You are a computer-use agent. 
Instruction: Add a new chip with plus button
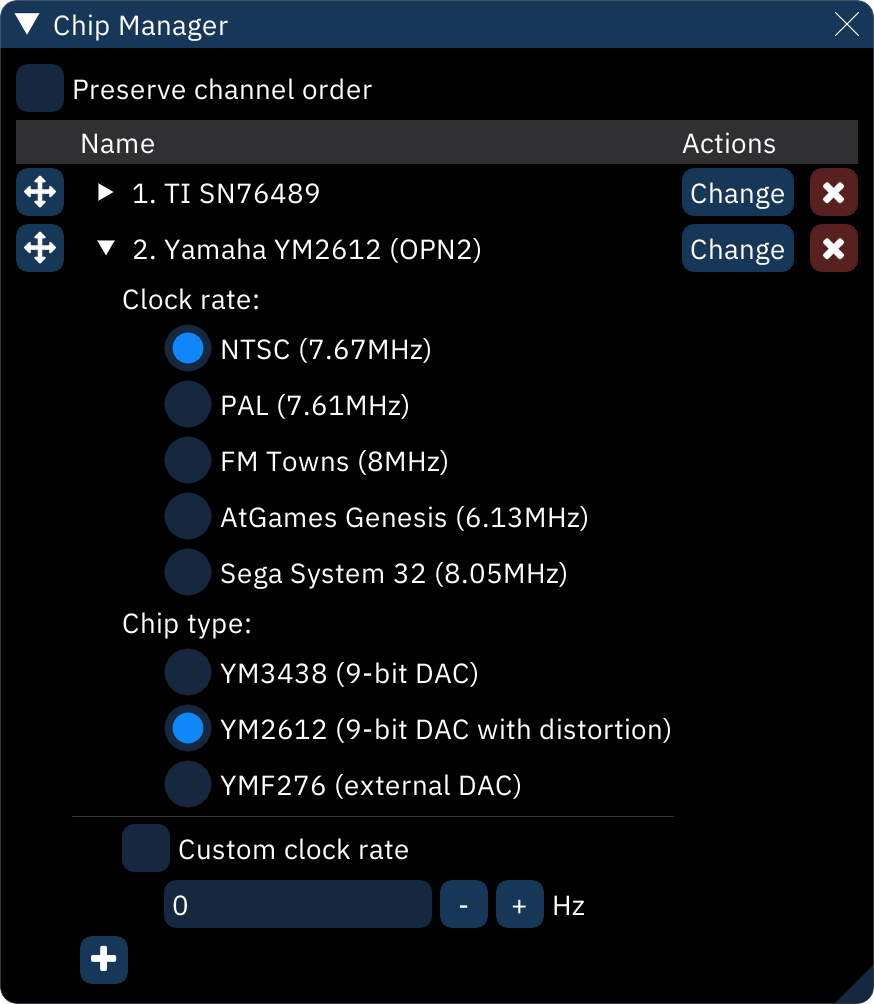pyautogui.click(x=104, y=960)
